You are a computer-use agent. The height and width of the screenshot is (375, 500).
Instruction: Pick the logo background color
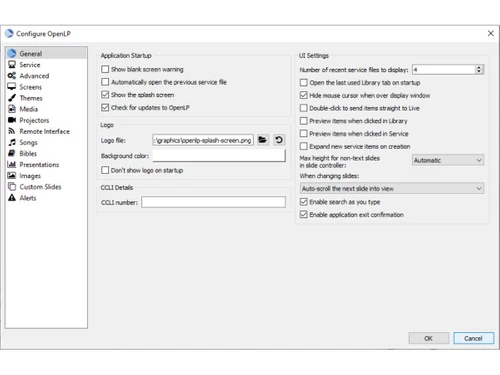pyautogui.click(x=219, y=156)
